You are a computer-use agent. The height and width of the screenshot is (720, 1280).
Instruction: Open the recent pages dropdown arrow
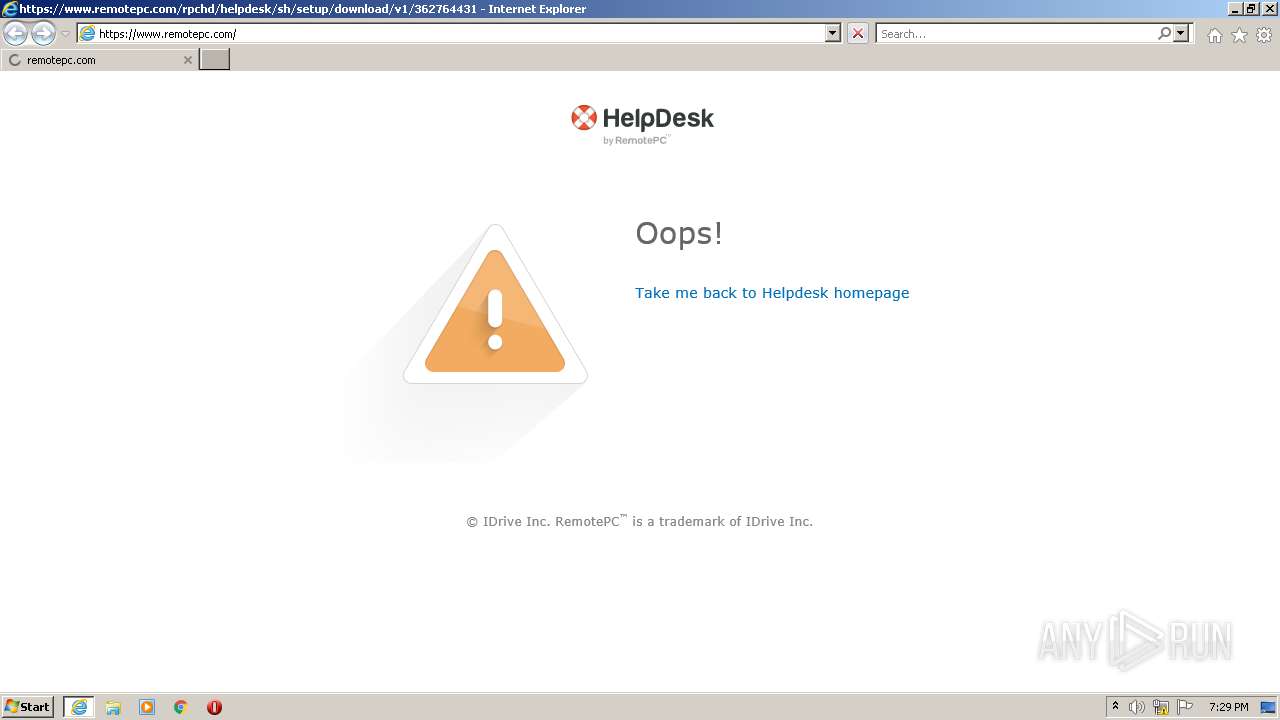(x=65, y=34)
